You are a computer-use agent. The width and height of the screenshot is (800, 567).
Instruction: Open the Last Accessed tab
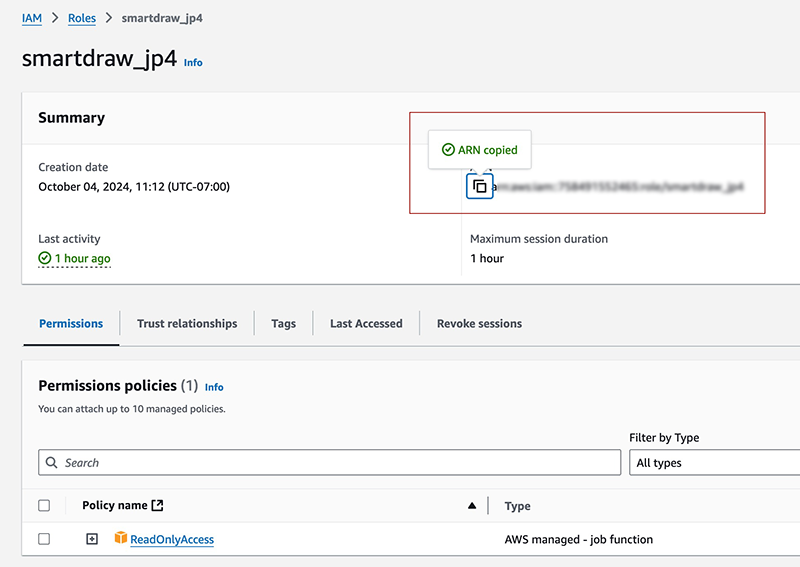coord(366,323)
